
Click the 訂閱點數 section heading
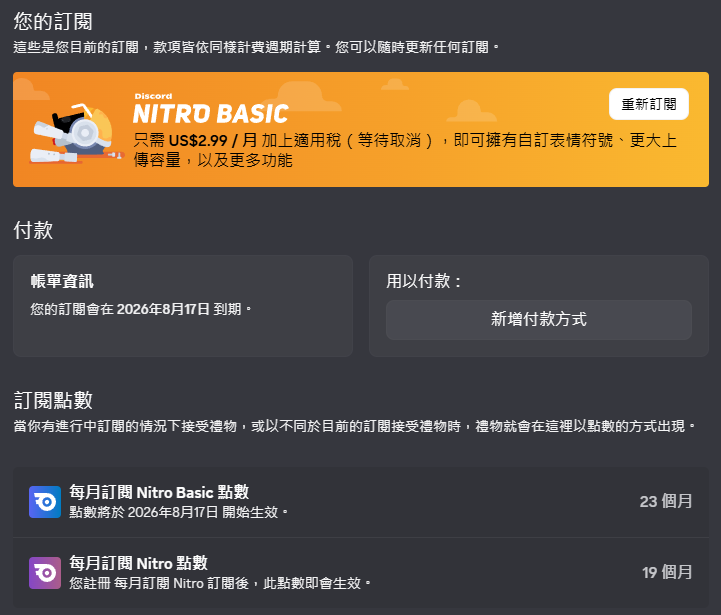53,400
